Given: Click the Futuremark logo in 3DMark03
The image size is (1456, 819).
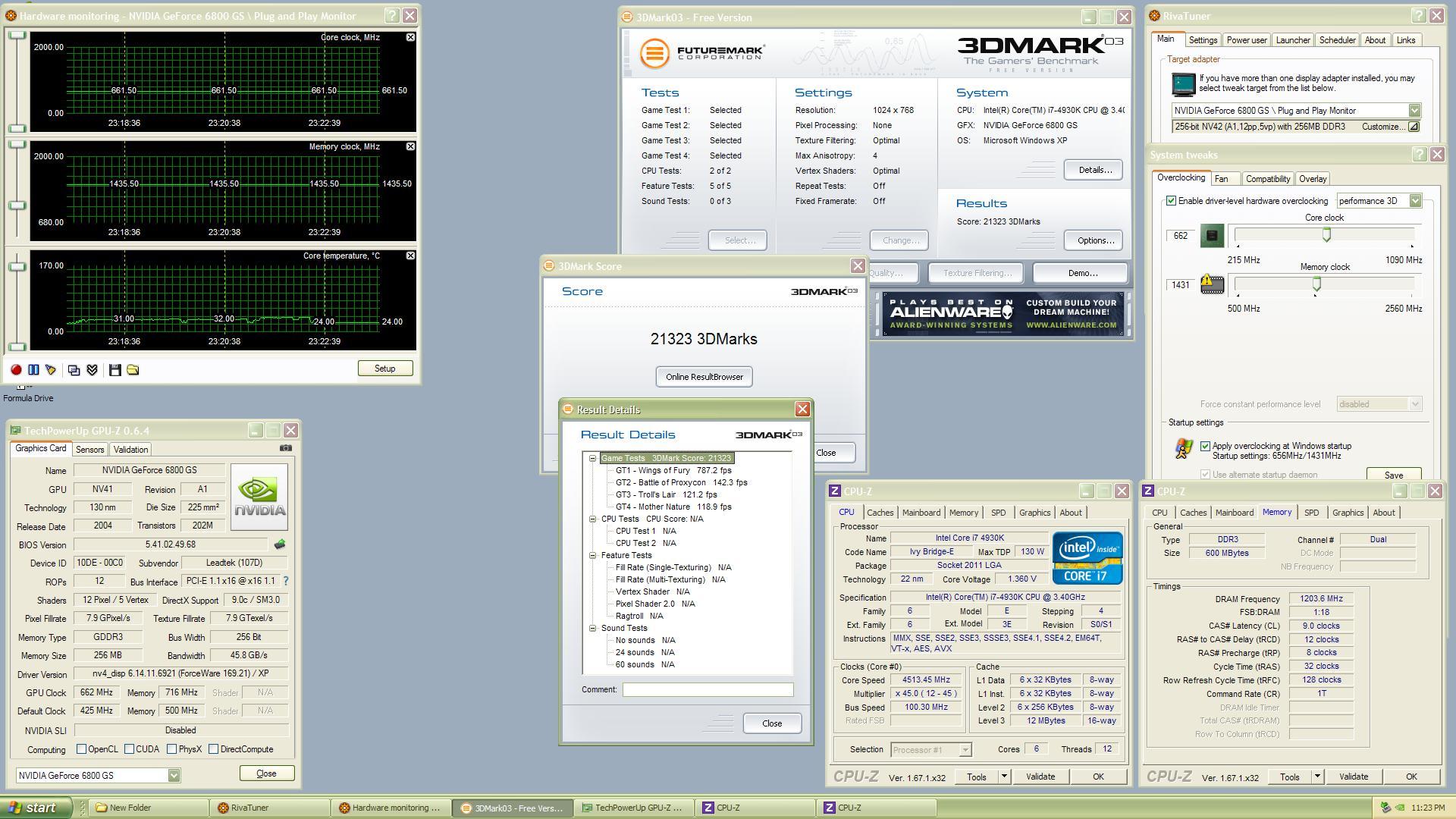Looking at the screenshot, I should (701, 53).
